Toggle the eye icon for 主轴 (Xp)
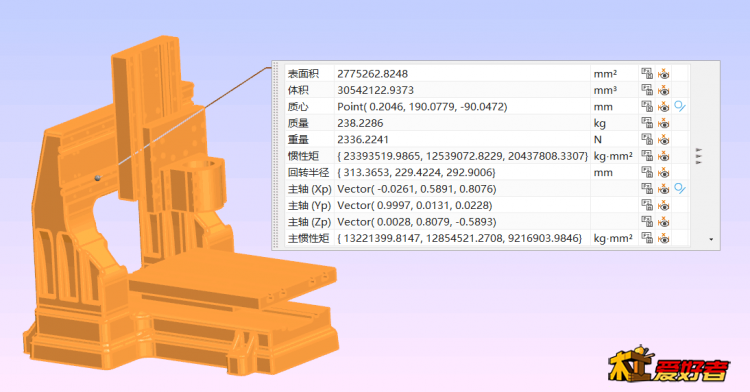The width and height of the screenshot is (750, 392). pos(663,188)
